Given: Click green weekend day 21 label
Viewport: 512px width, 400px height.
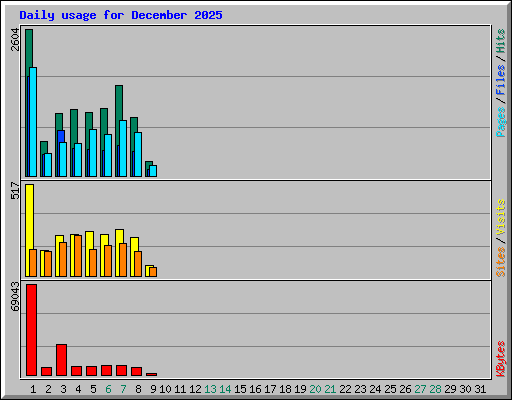Looking at the screenshot, I should click(330, 389).
